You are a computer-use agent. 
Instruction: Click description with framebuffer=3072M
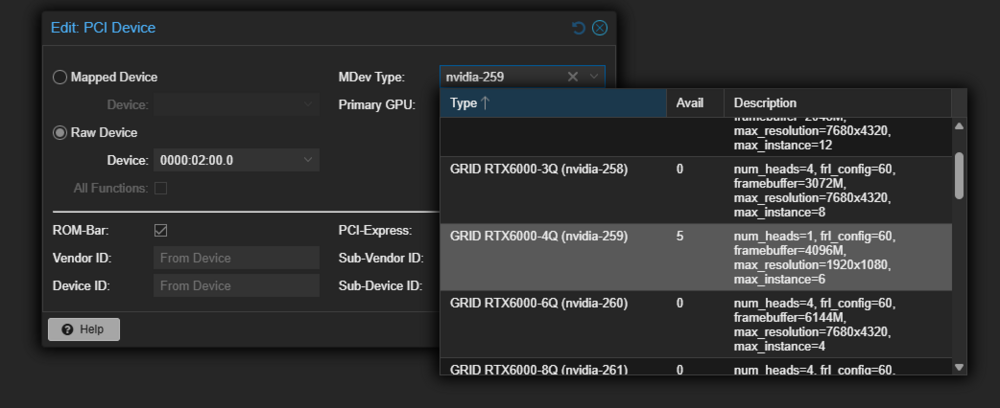(814, 191)
